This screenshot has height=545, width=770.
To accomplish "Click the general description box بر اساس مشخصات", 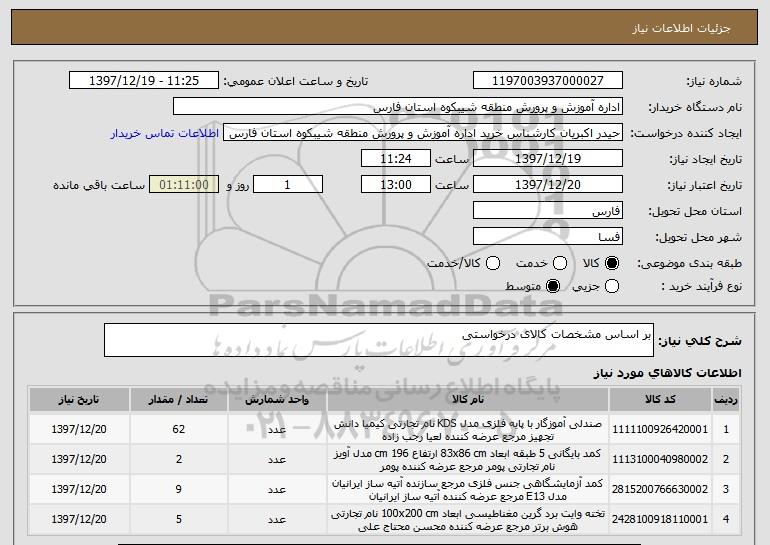I will 379,340.
